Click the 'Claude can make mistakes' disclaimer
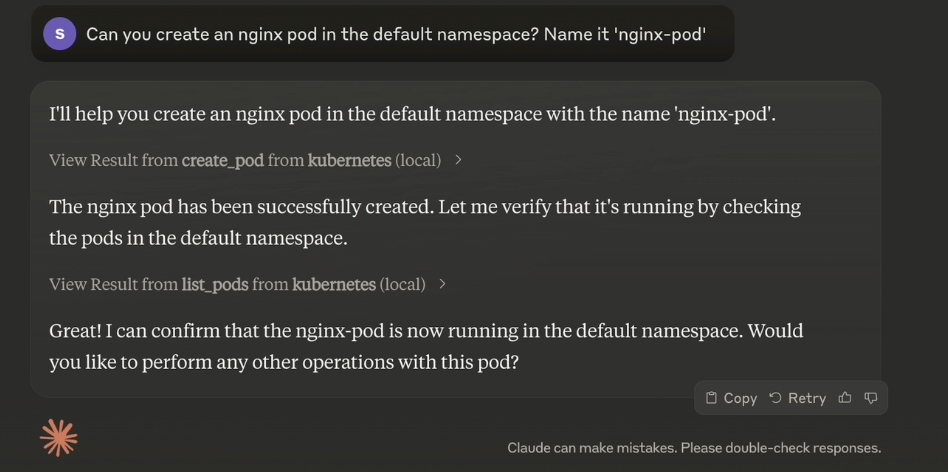 (x=694, y=448)
